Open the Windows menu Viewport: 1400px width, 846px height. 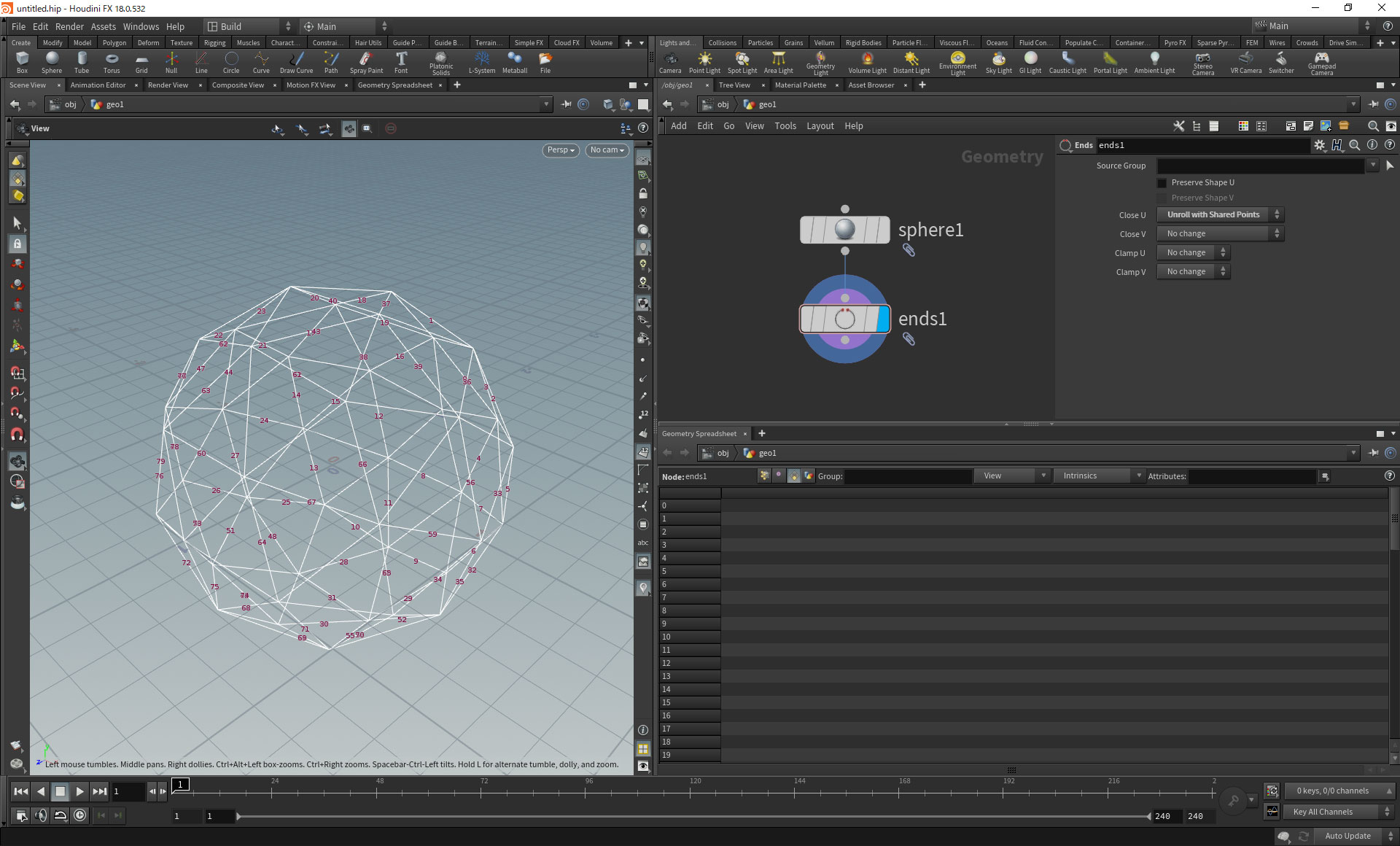[141, 26]
